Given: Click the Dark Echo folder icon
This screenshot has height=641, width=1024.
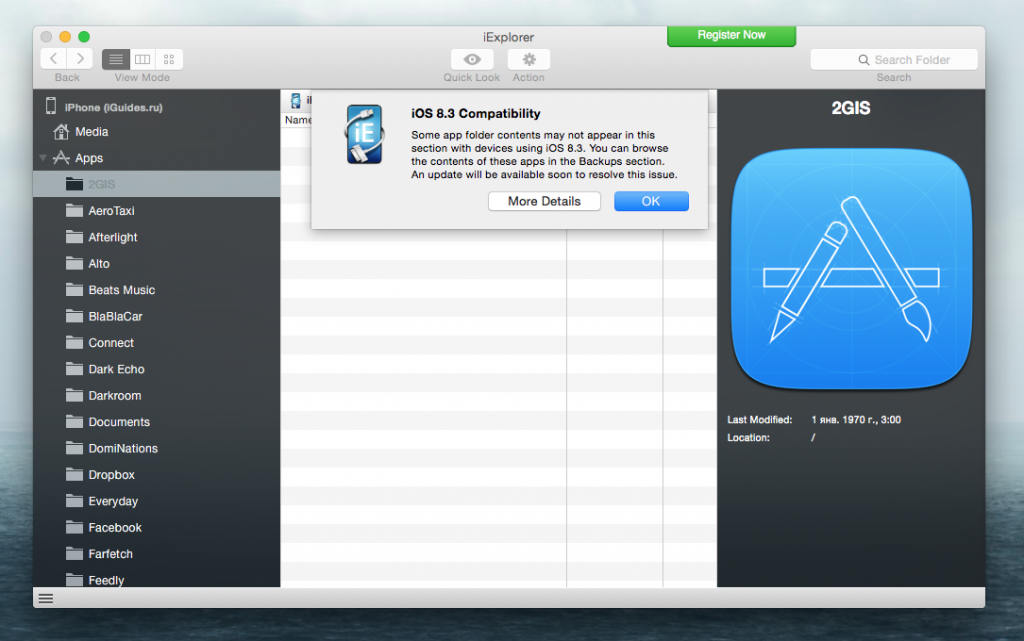Looking at the screenshot, I should [74, 369].
